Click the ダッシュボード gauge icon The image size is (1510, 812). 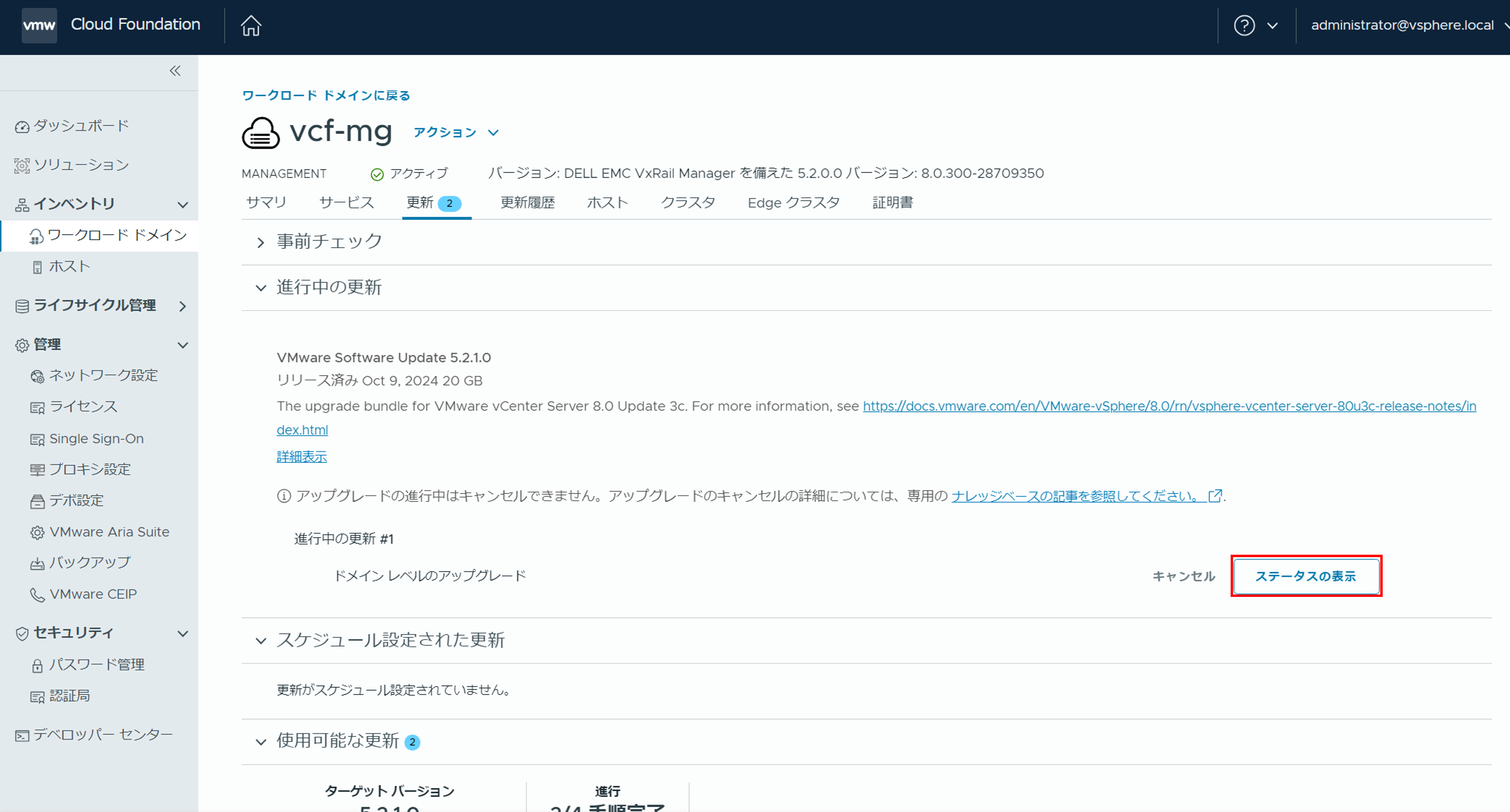point(22,127)
